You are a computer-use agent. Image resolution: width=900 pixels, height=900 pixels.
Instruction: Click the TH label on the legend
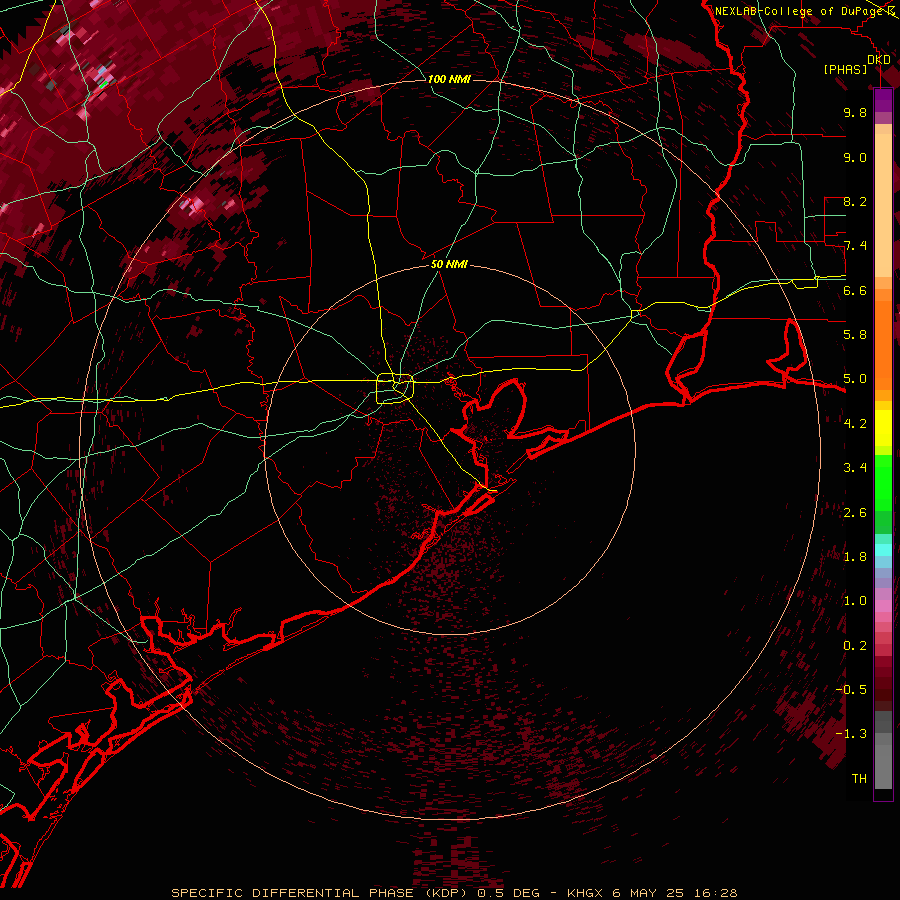tap(859, 778)
